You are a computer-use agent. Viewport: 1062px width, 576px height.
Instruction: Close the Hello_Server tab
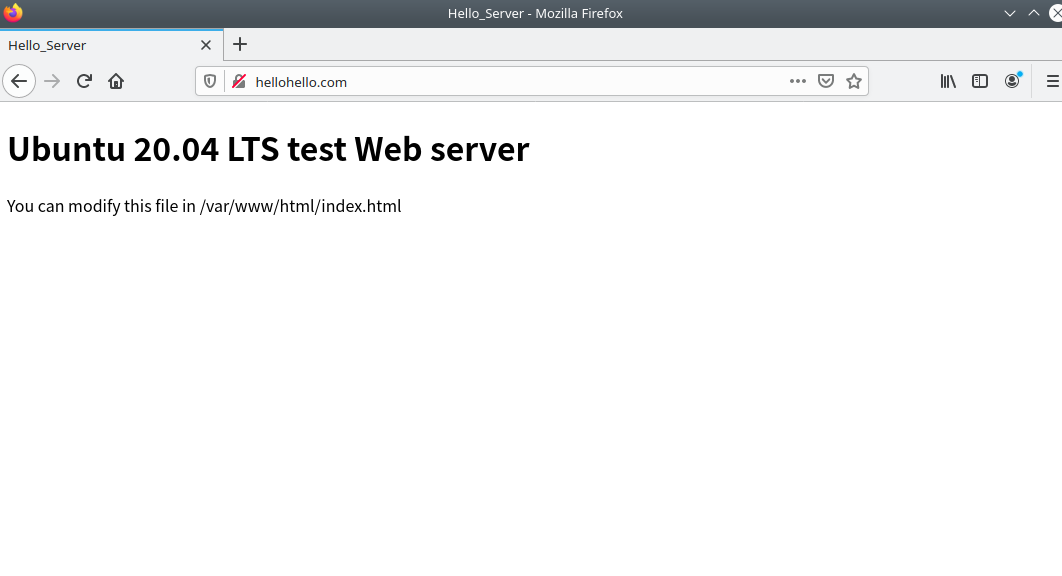pos(206,45)
